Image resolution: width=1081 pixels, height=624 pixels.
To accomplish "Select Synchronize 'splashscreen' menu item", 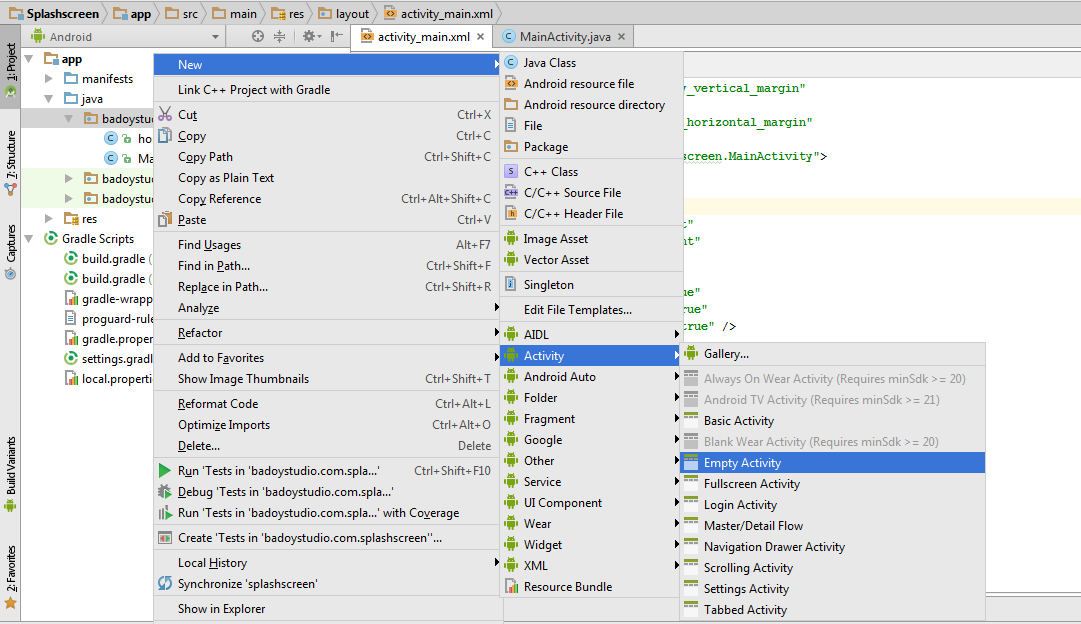I will tap(247, 584).
